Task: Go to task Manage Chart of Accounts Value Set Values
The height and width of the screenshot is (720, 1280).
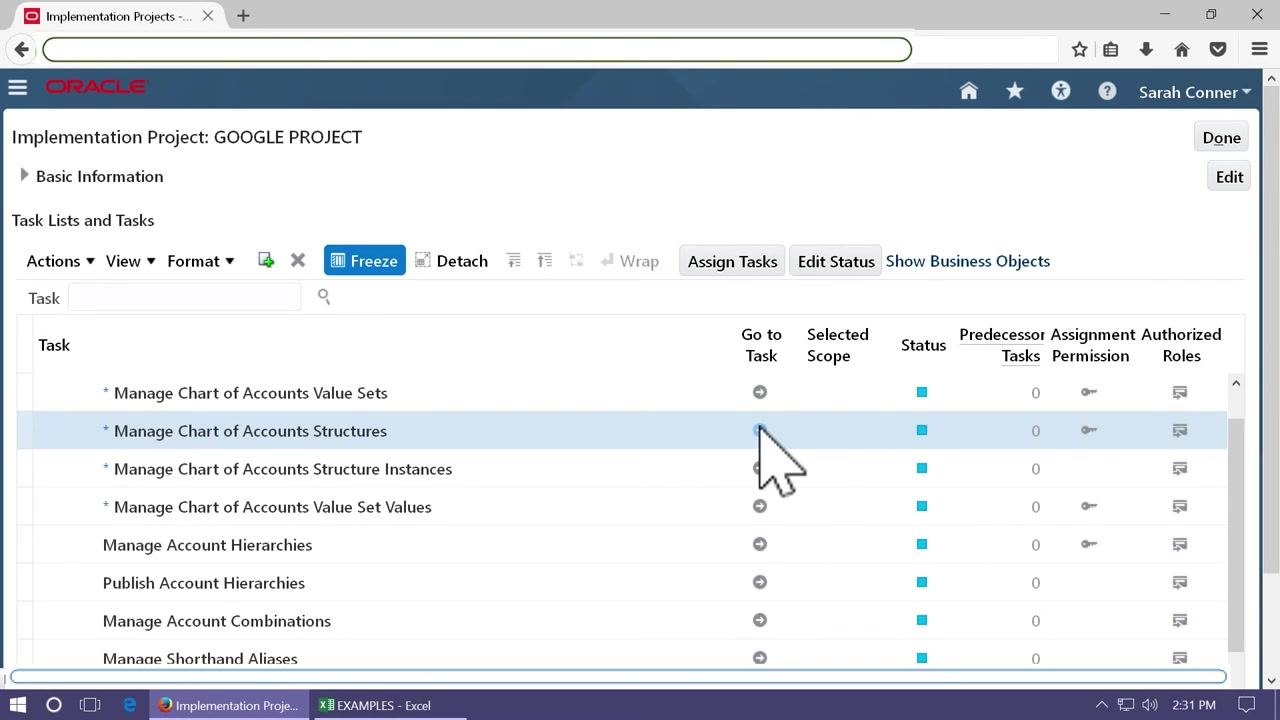Action: pyautogui.click(x=760, y=506)
